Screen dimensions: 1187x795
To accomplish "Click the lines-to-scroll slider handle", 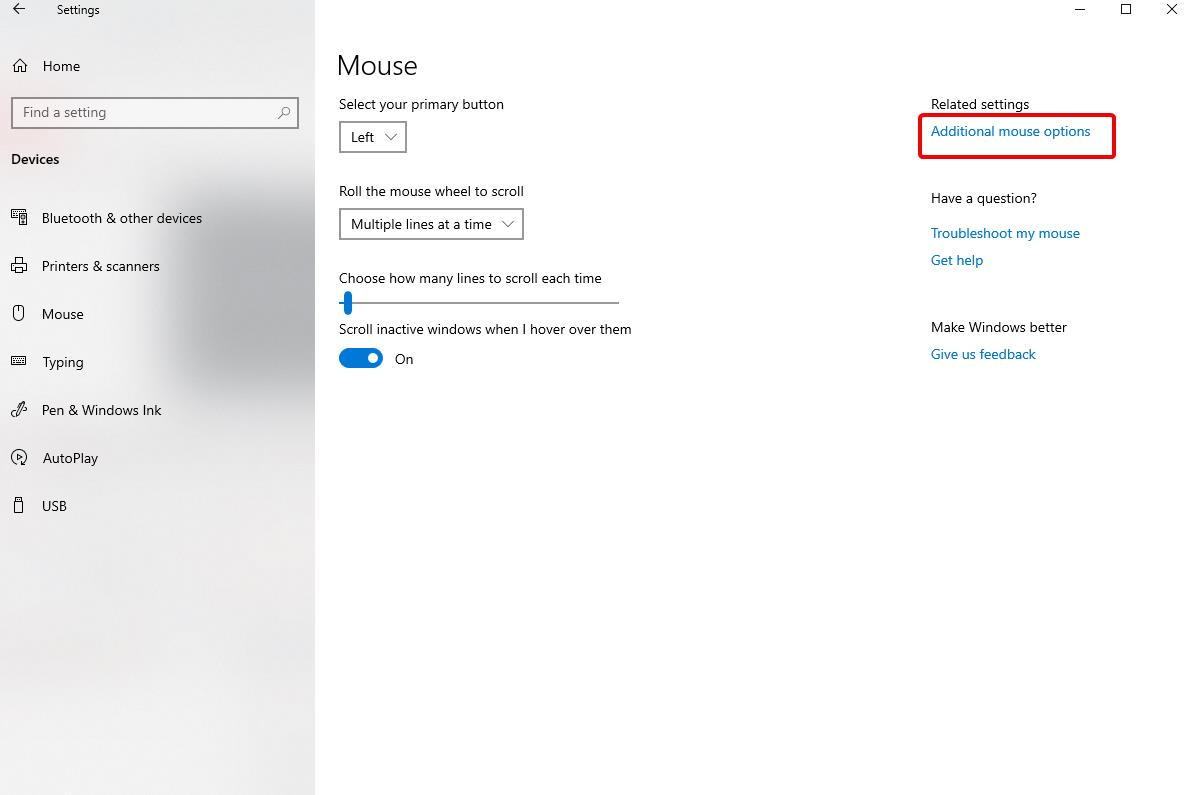I will coord(347,303).
